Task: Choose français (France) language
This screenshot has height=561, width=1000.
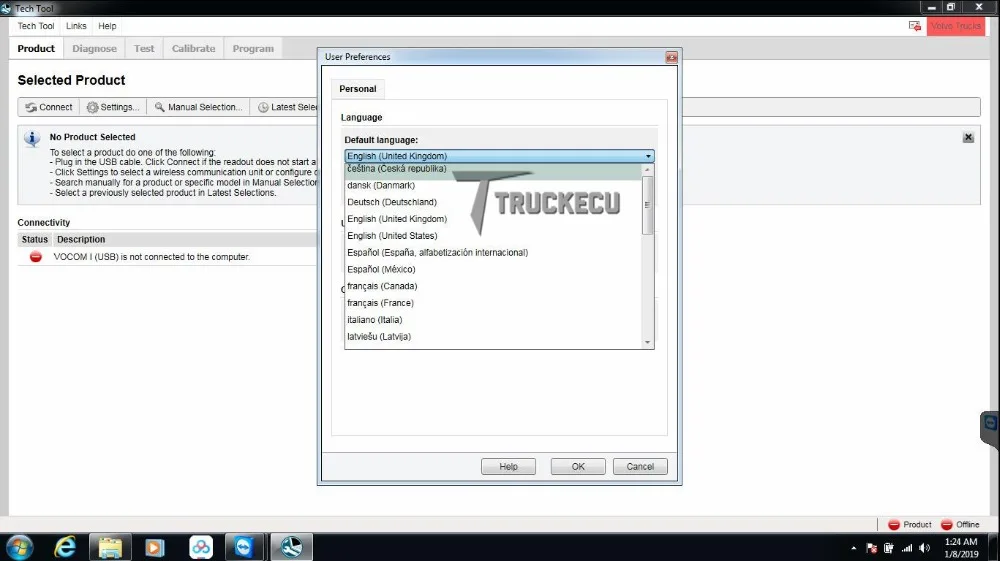Action: click(x=493, y=303)
